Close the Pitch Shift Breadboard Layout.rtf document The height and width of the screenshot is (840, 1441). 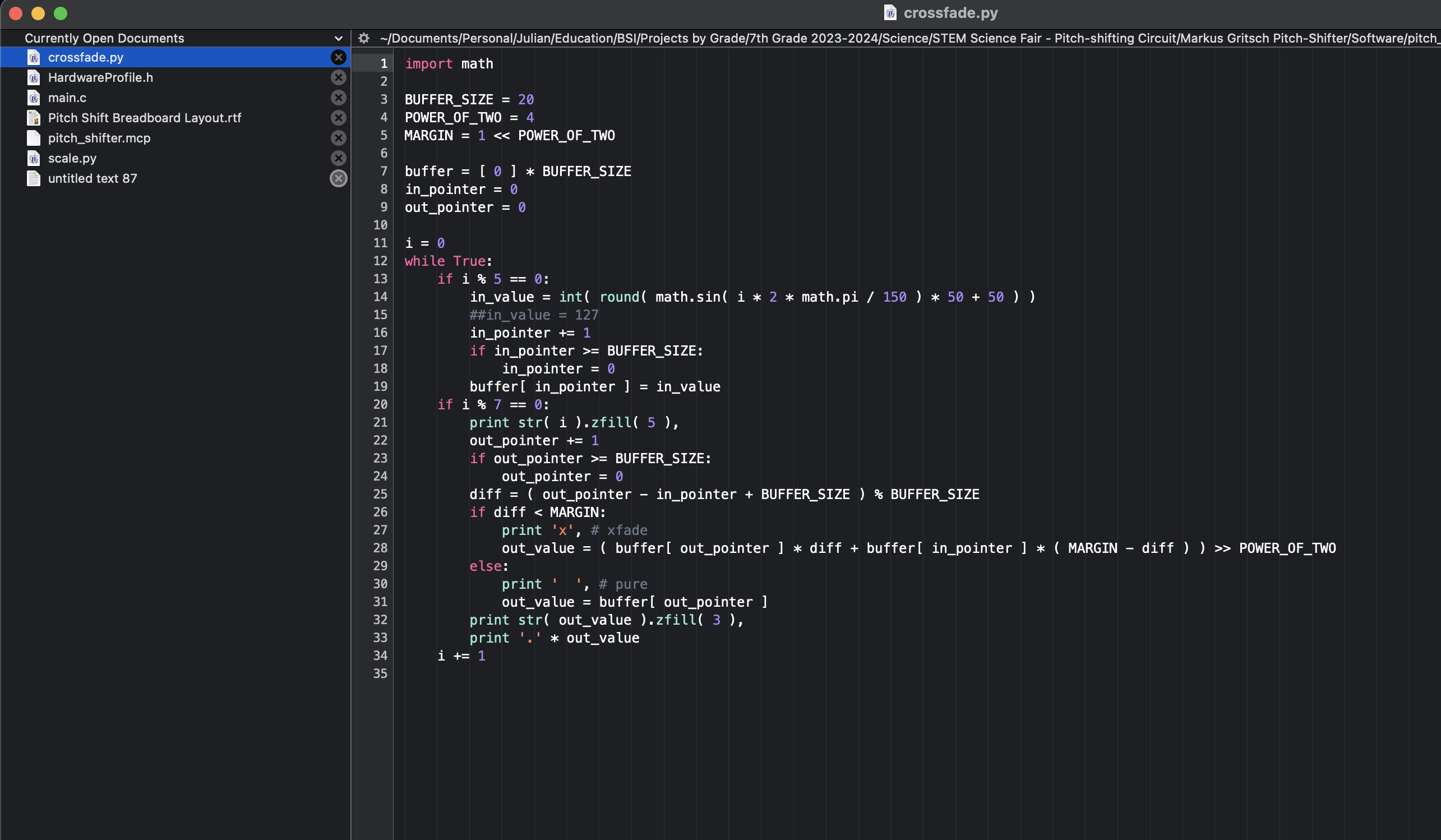(x=339, y=118)
